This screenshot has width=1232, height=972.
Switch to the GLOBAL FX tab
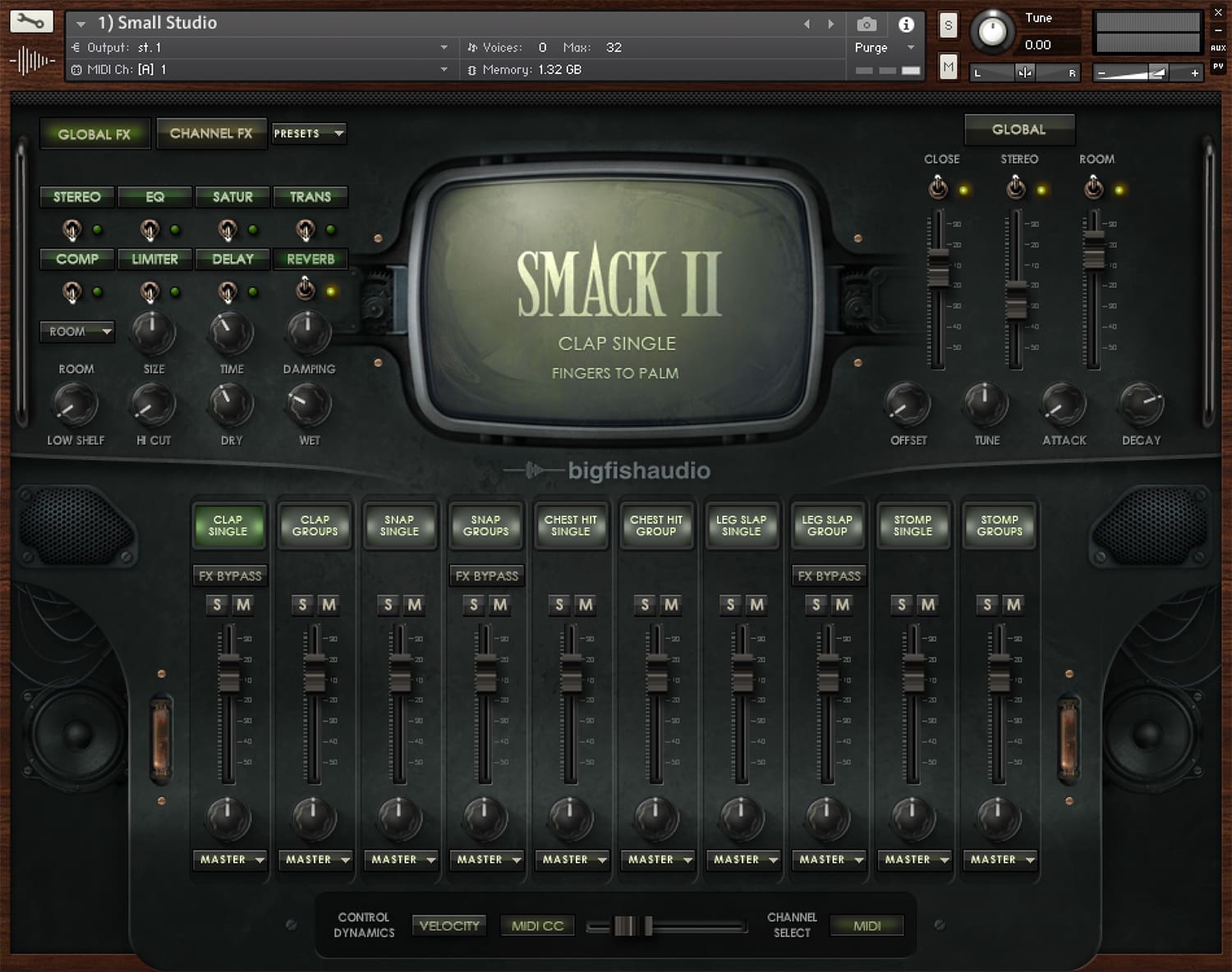[x=94, y=134]
